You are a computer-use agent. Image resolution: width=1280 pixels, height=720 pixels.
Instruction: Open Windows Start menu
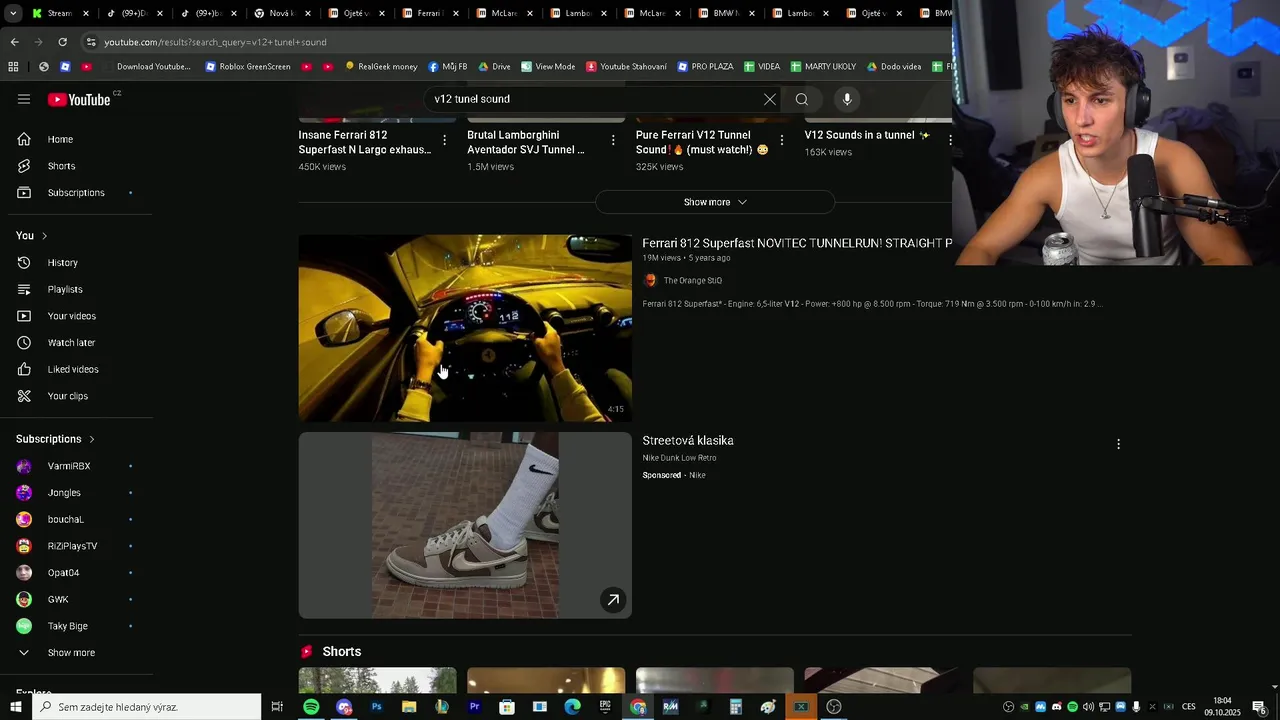pyautogui.click(x=15, y=707)
